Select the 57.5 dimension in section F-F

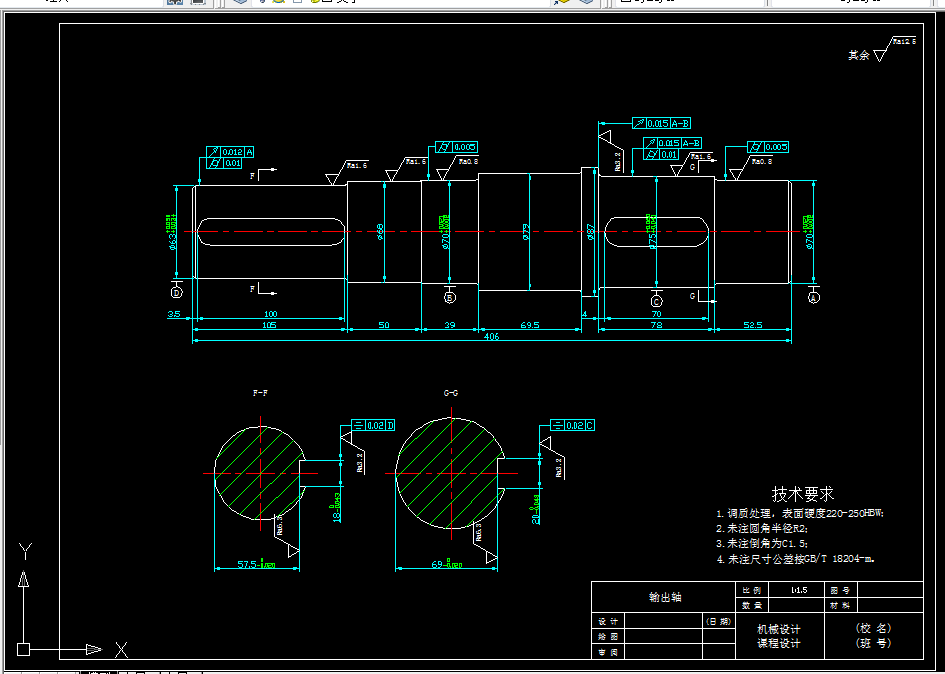click(256, 565)
